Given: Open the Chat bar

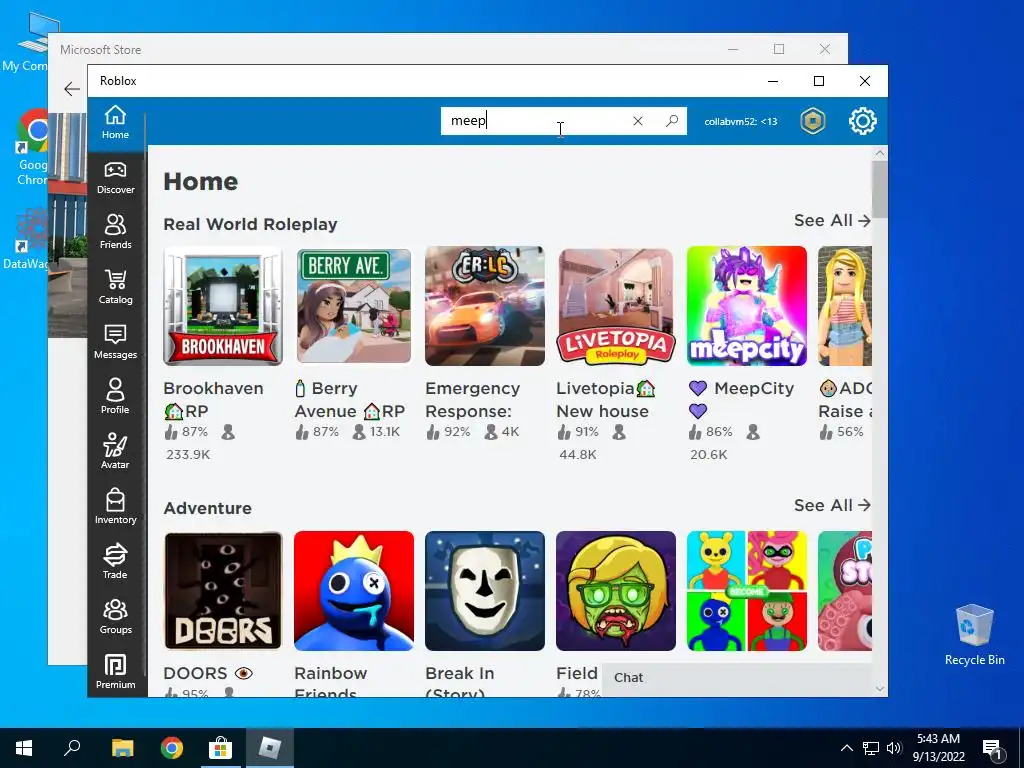Looking at the screenshot, I should (x=737, y=678).
